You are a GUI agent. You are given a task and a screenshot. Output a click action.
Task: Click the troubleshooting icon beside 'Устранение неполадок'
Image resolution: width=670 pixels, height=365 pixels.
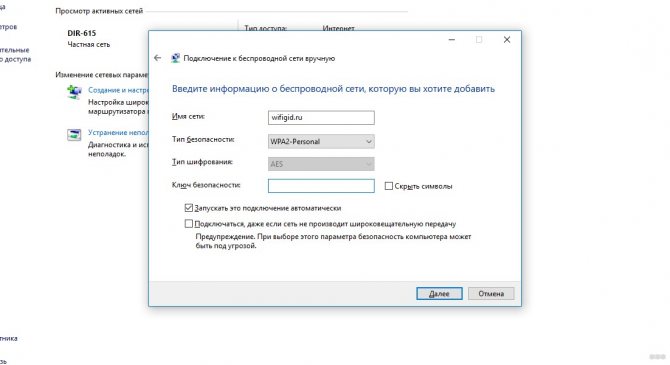coord(74,135)
